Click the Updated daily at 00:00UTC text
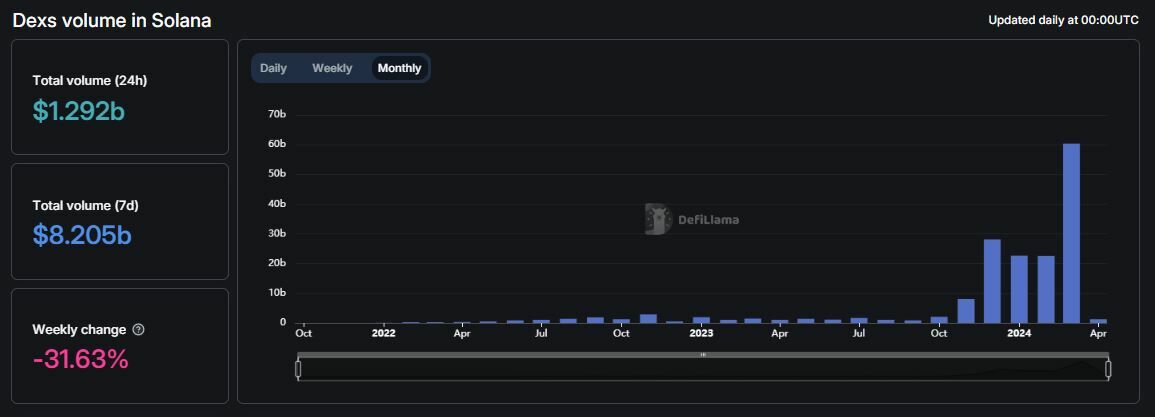This screenshot has width=1155, height=417. [1063, 20]
